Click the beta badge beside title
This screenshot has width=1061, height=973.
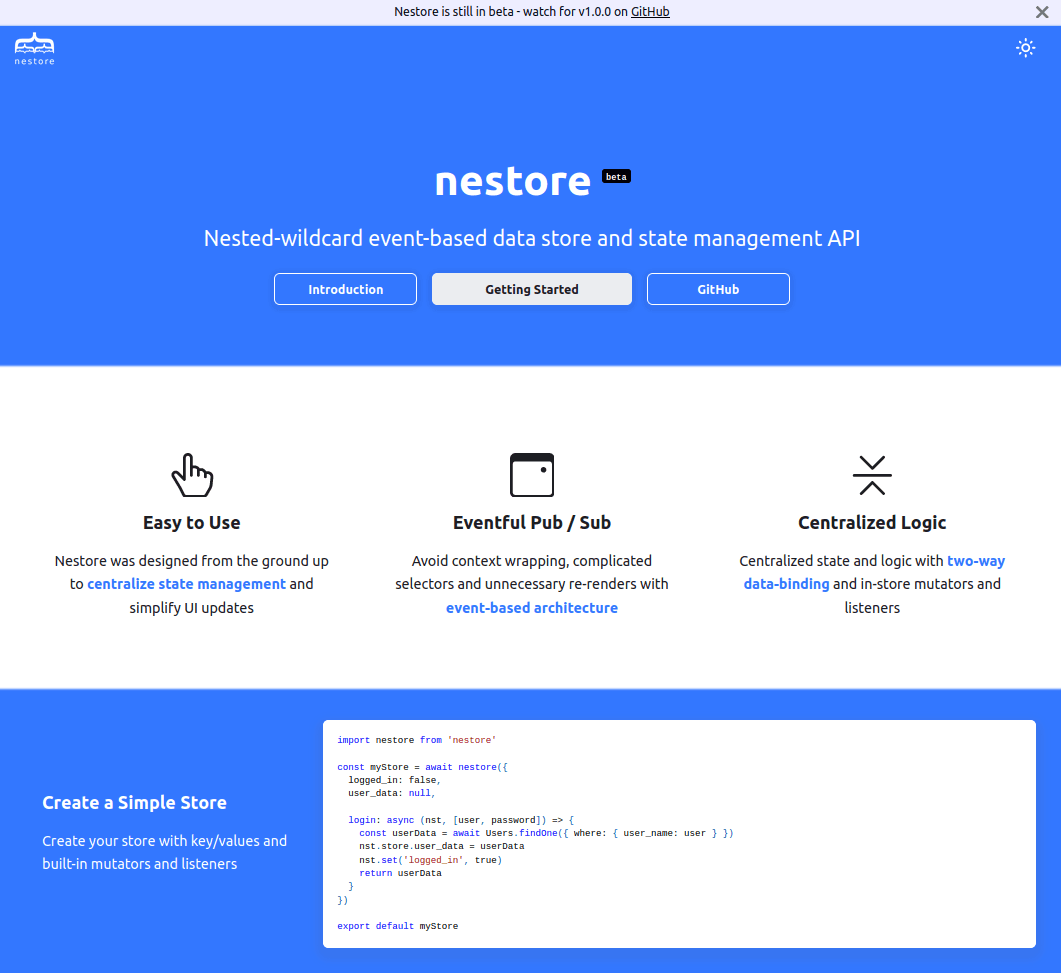pos(616,177)
